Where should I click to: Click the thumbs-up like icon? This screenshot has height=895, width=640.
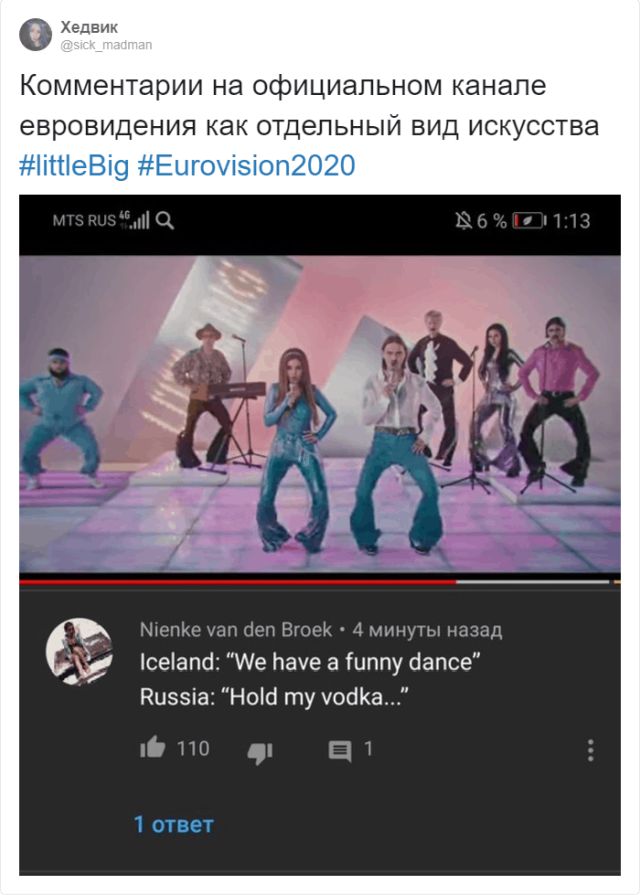point(153,748)
